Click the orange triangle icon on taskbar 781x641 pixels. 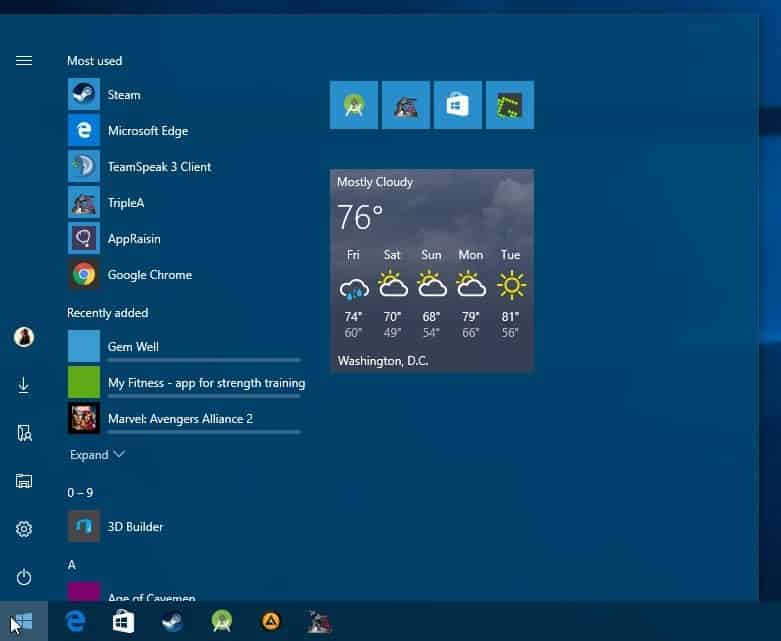(271, 621)
